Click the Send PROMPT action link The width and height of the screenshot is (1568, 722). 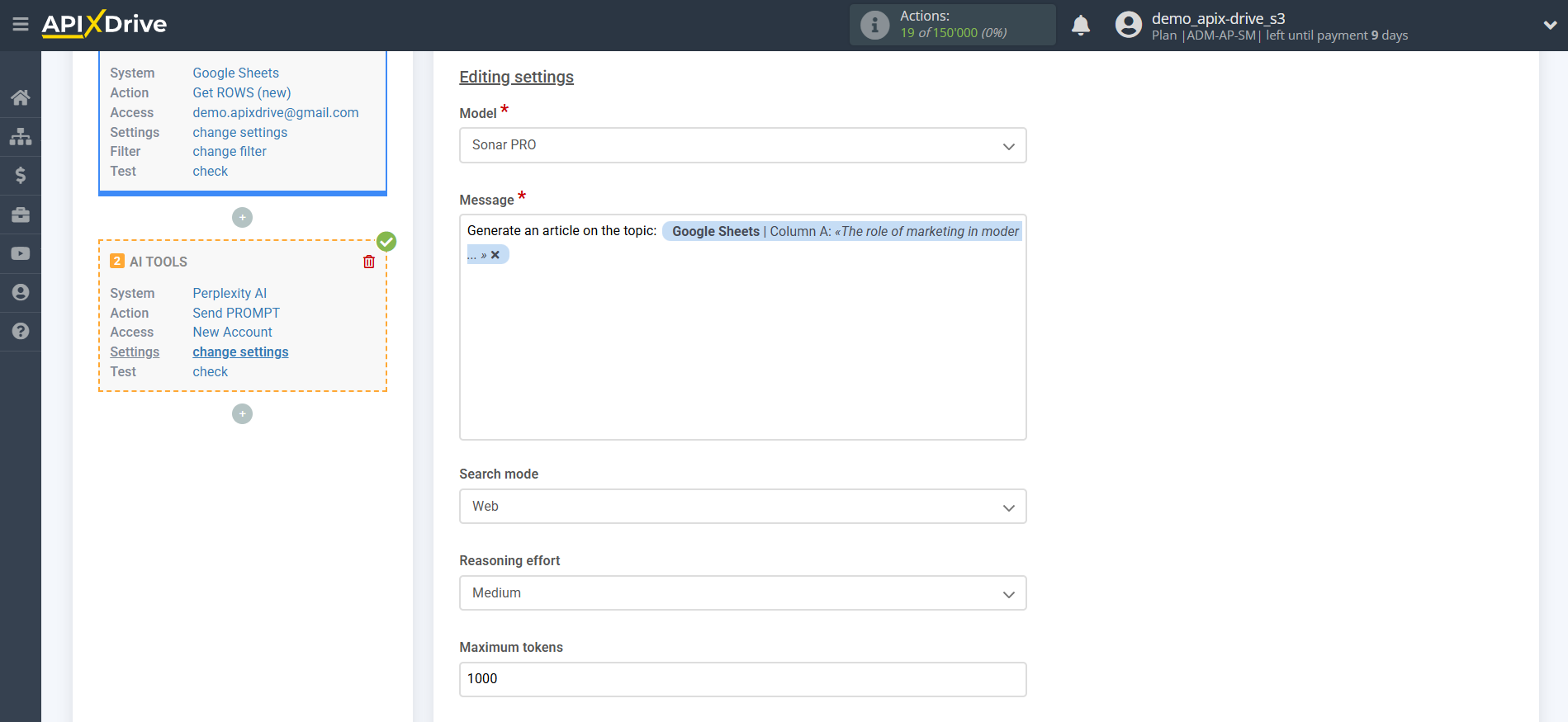(236, 313)
